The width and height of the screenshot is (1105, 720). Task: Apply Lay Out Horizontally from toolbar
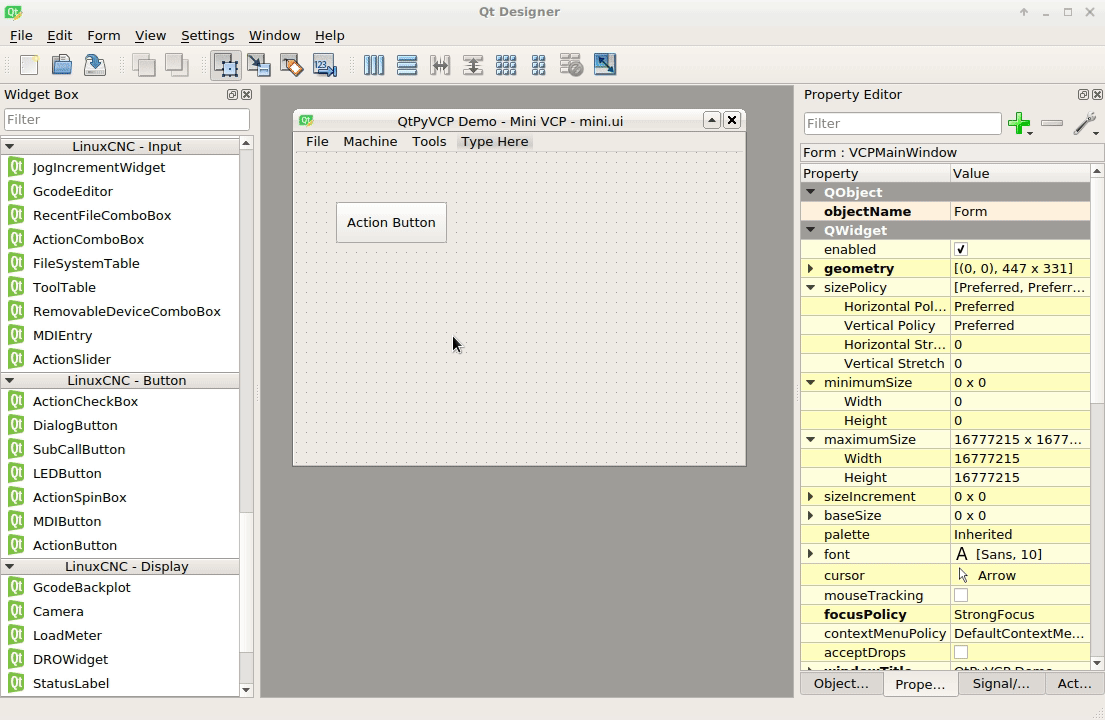coord(374,66)
